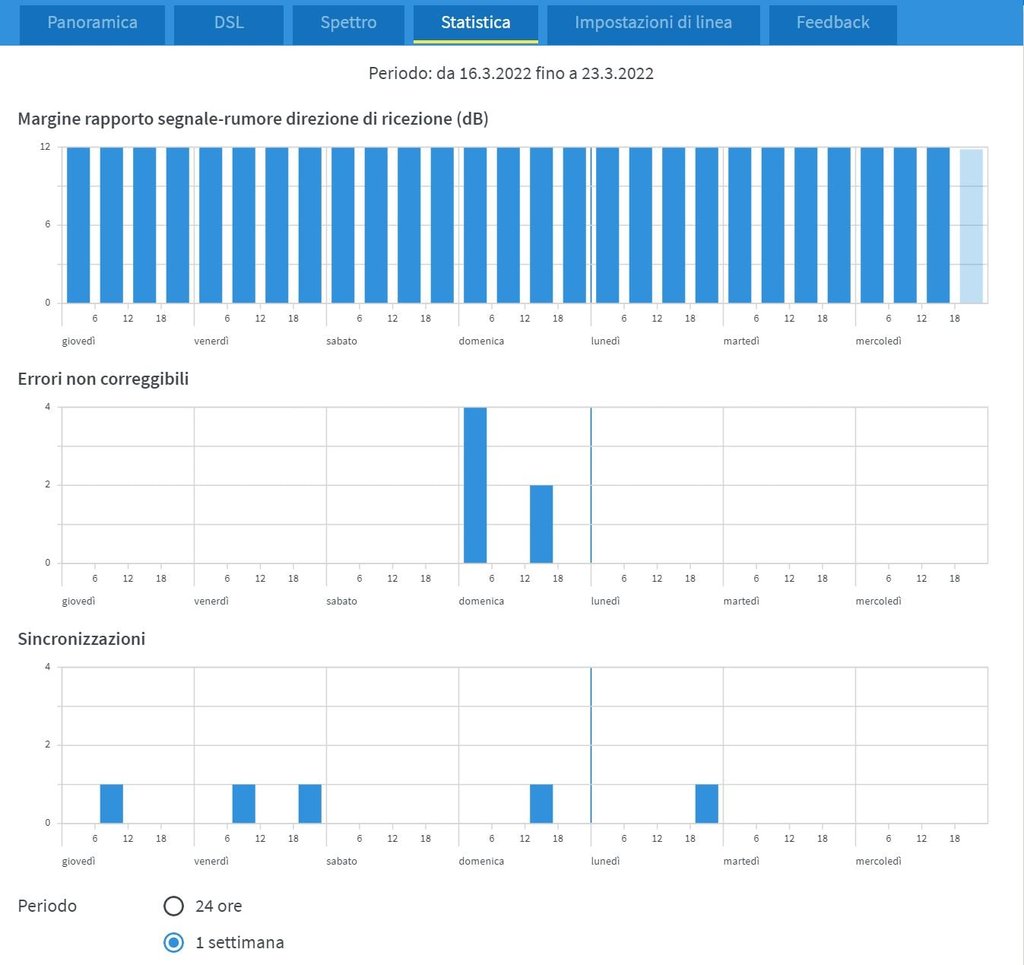
Task: Click the domenica bar in Sincronizzazioni chart
Action: 541,803
